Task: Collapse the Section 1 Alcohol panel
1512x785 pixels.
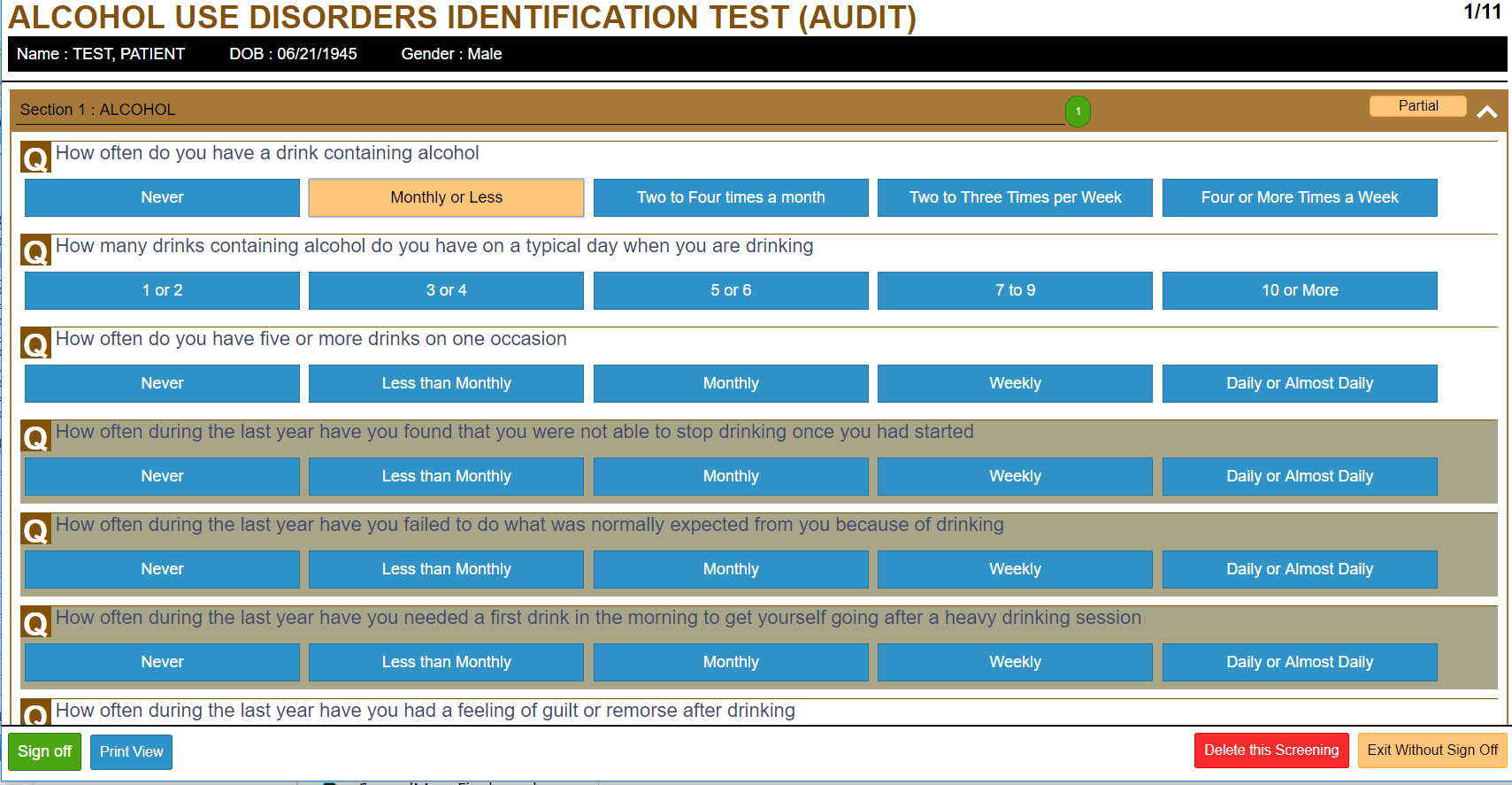Action: point(1486,112)
